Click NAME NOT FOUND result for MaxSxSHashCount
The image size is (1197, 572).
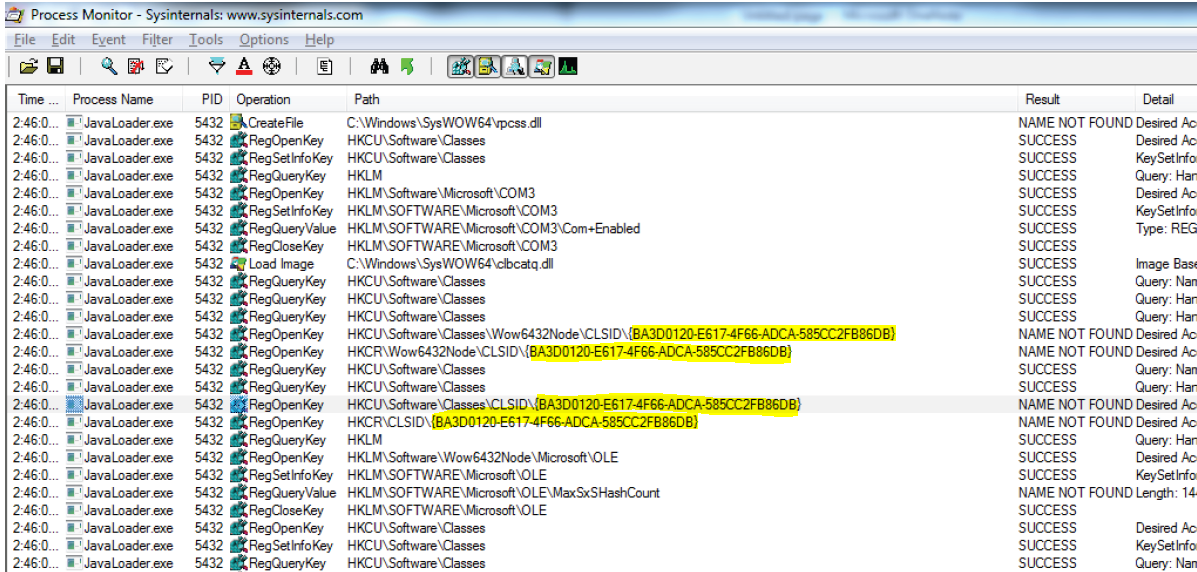point(1075,493)
